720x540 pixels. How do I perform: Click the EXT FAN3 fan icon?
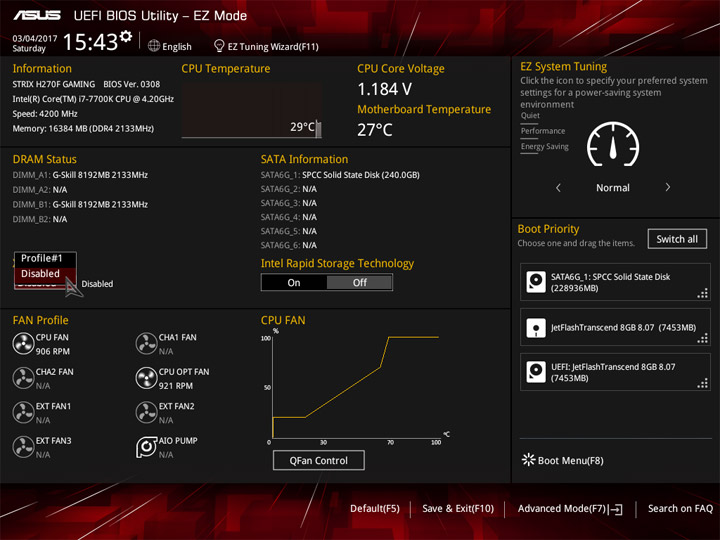point(23,447)
